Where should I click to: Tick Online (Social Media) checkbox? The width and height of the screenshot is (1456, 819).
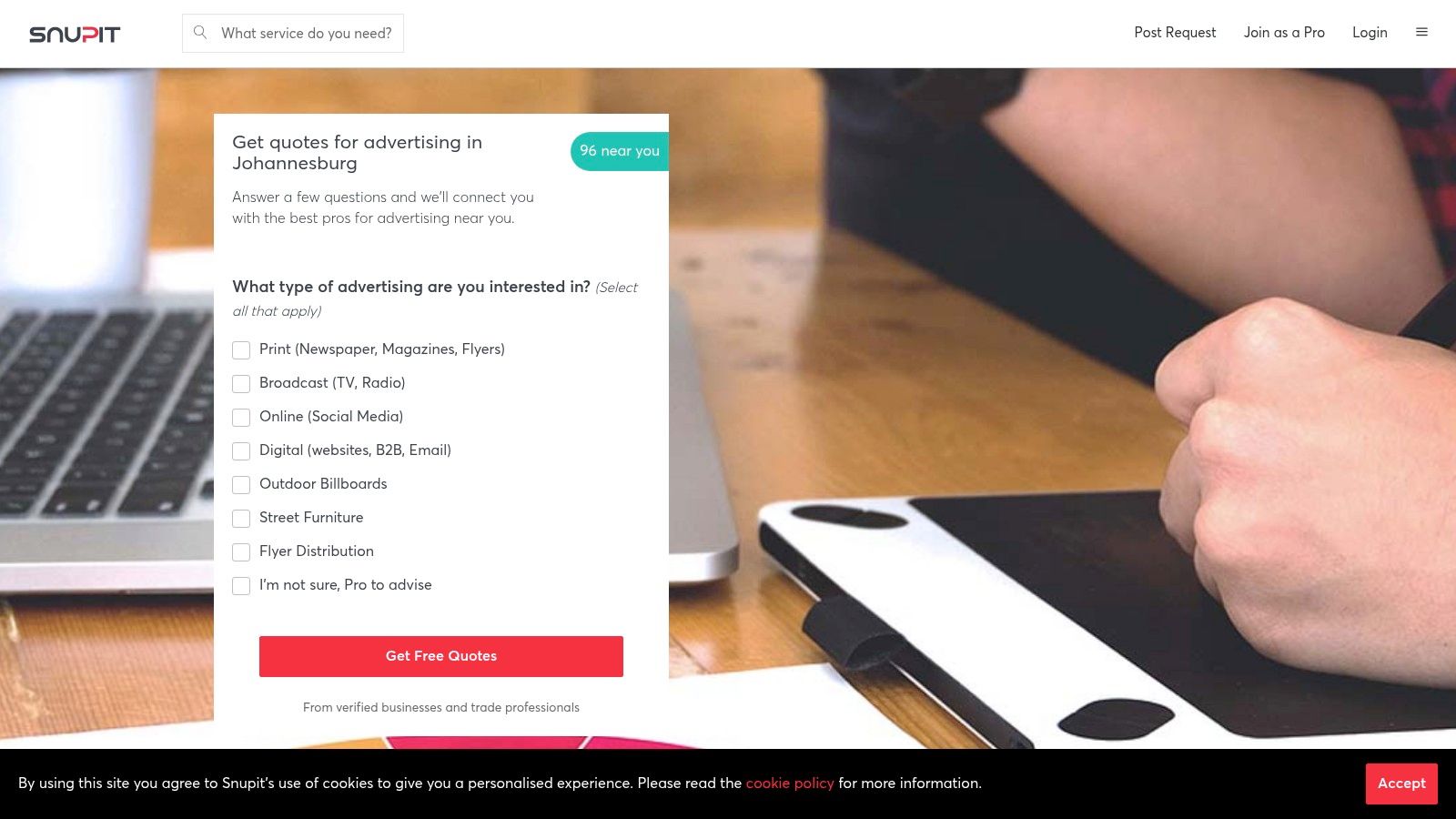[x=241, y=418]
